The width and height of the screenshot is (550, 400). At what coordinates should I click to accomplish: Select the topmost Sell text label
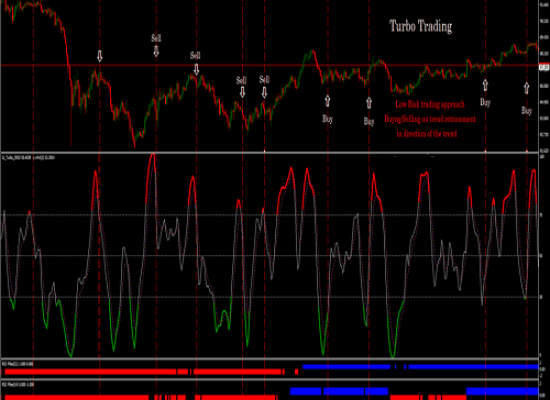pos(156,38)
